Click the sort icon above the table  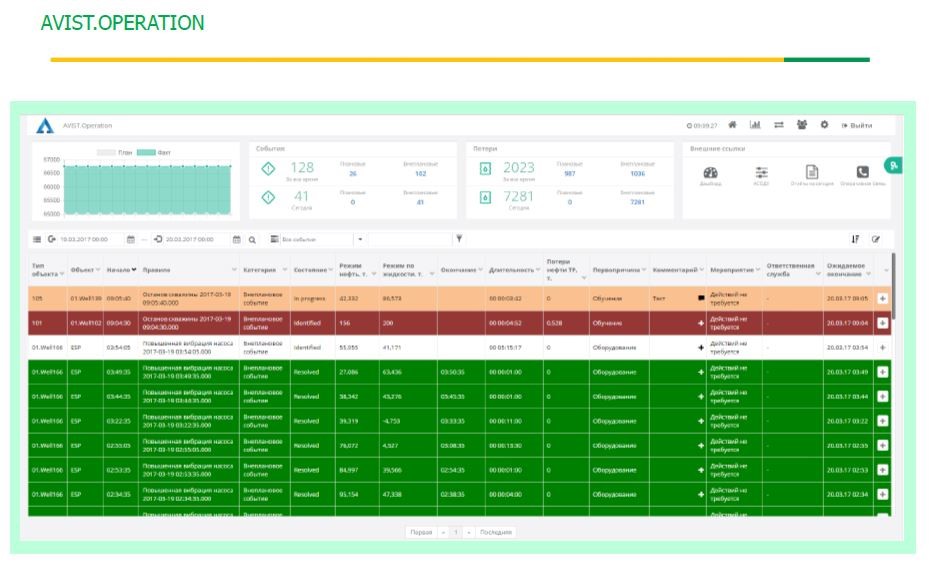pyautogui.click(x=855, y=239)
